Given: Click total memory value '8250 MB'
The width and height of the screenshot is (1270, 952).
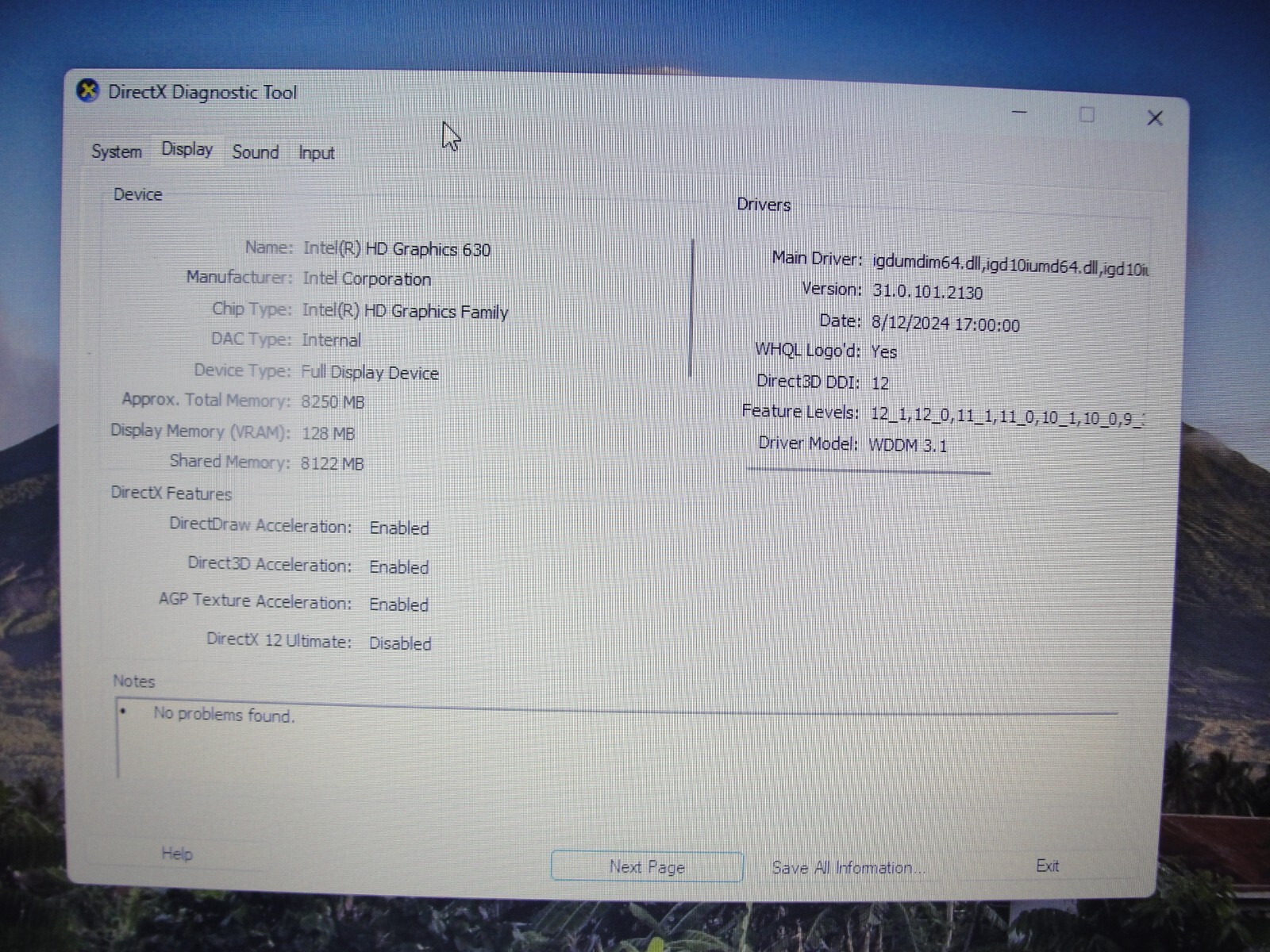Looking at the screenshot, I should pyautogui.click(x=333, y=401).
